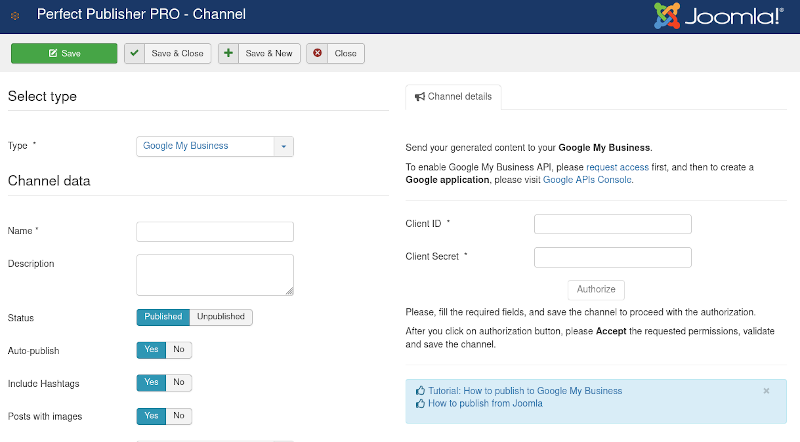
Task: Click the arrow of the Type dropdown
Action: 284,146
